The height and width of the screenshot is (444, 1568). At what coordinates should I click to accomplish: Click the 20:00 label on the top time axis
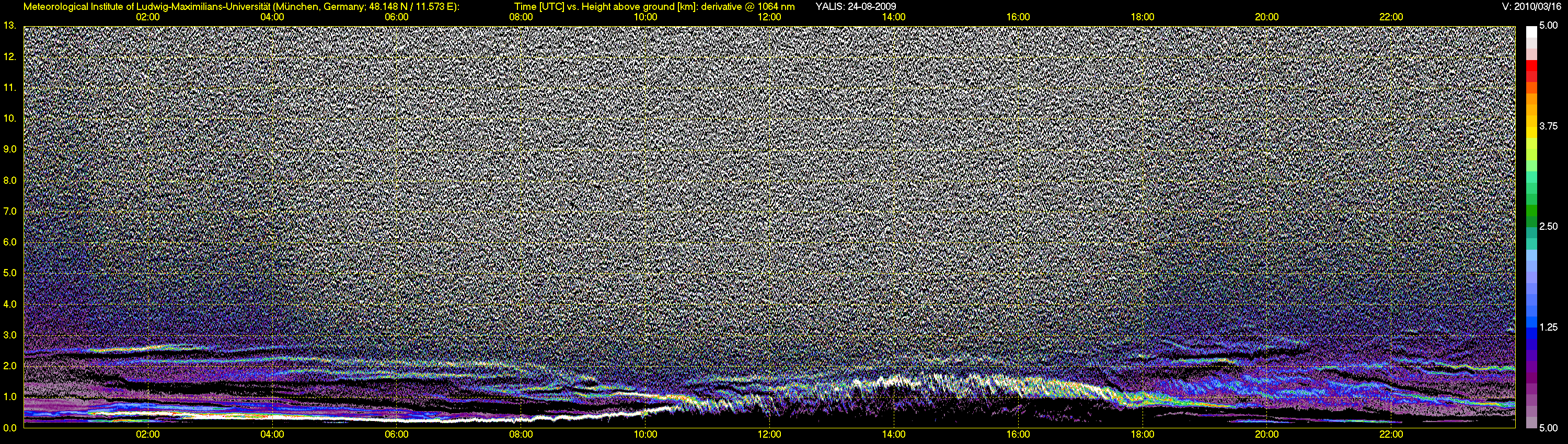(x=1267, y=17)
